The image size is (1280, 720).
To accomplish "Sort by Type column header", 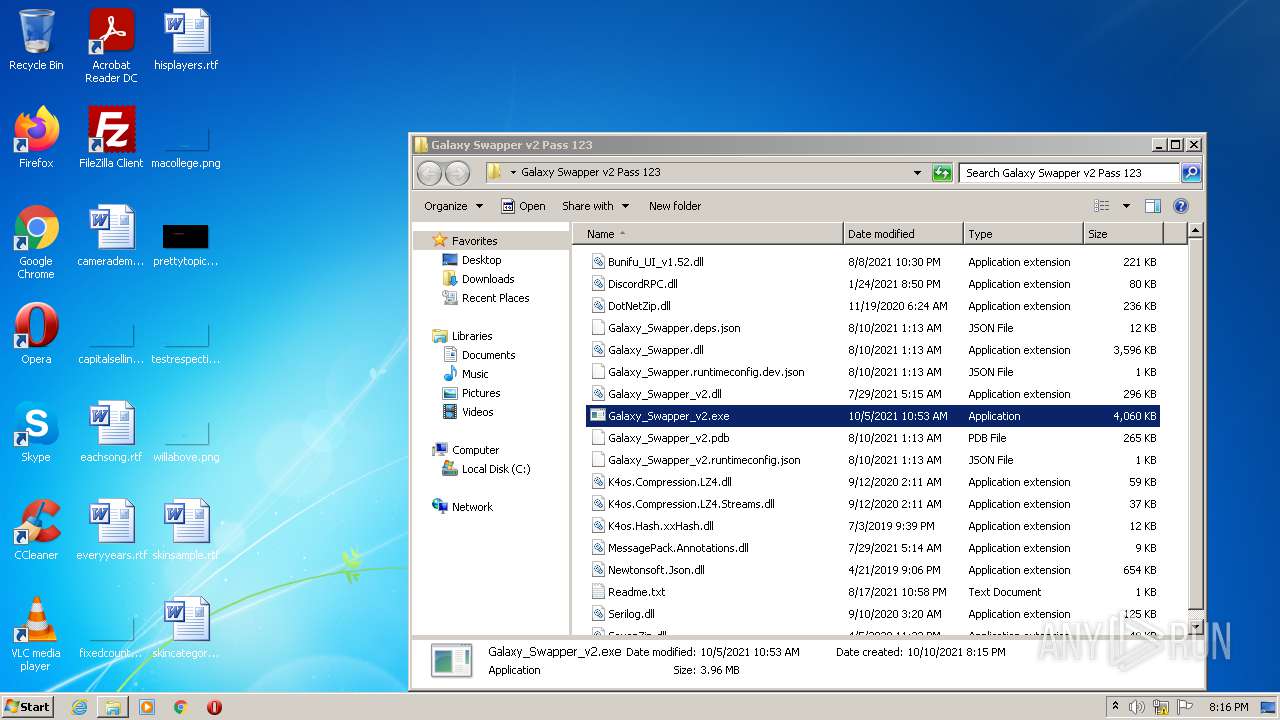I will [x=1024, y=234].
